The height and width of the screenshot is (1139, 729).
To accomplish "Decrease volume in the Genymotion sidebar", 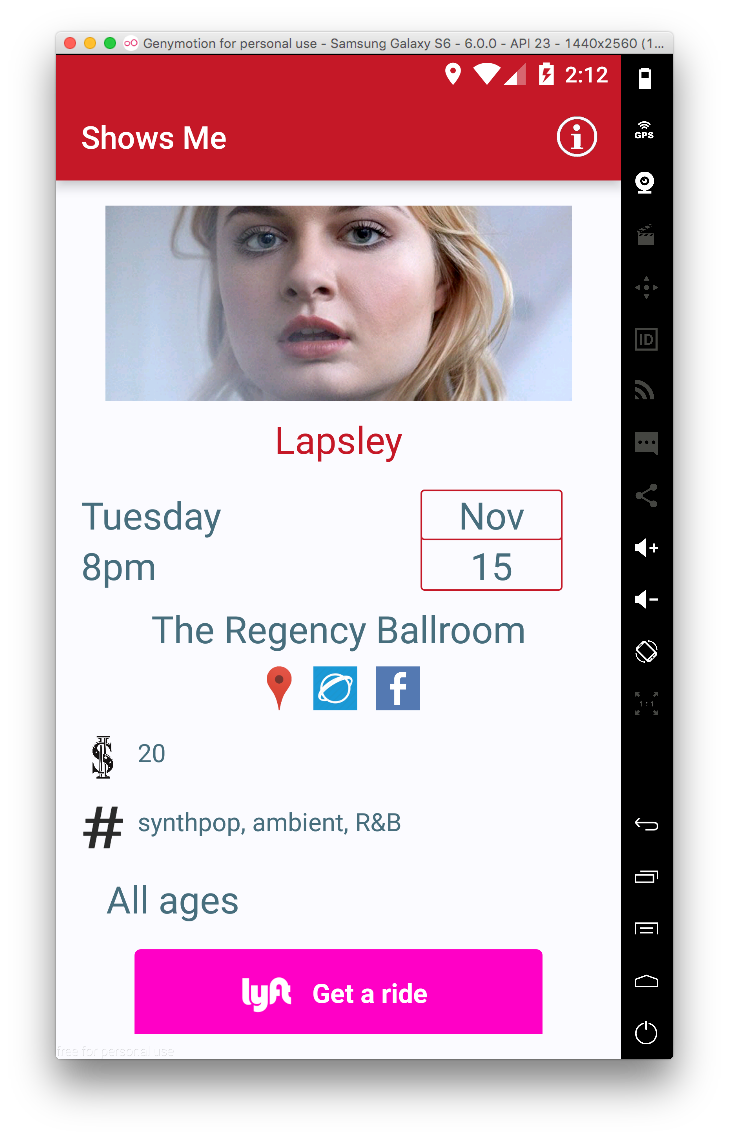I will pos(645,599).
